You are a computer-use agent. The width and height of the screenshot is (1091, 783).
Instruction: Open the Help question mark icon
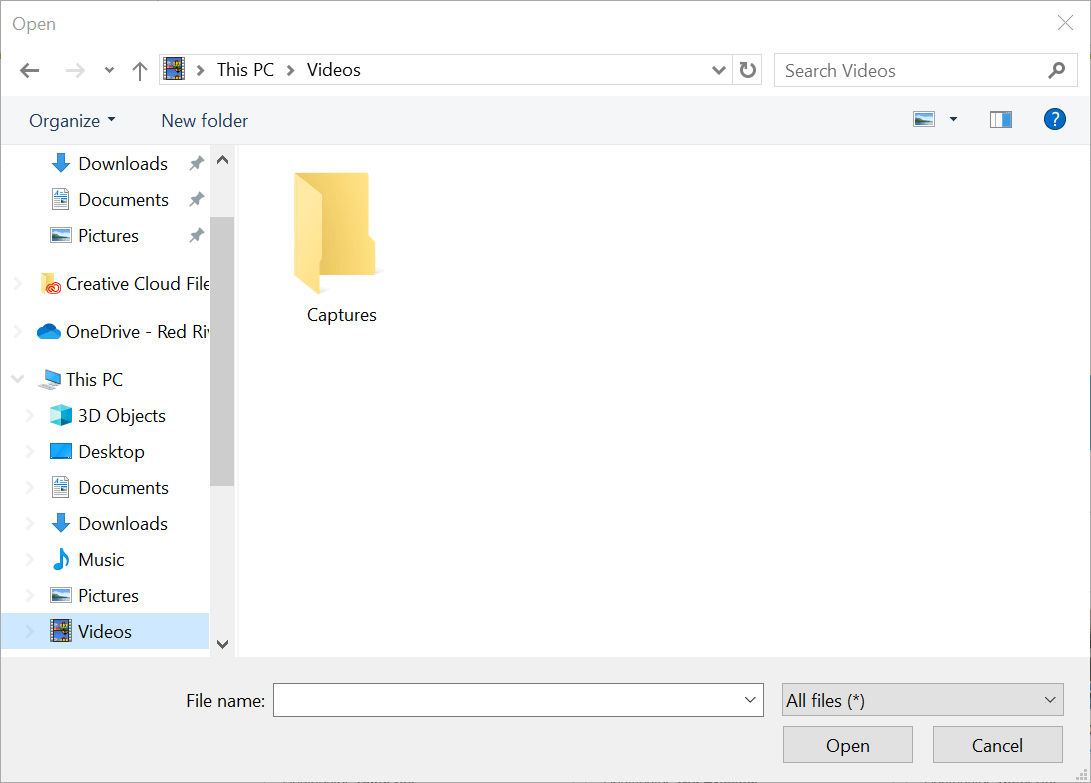(1054, 120)
